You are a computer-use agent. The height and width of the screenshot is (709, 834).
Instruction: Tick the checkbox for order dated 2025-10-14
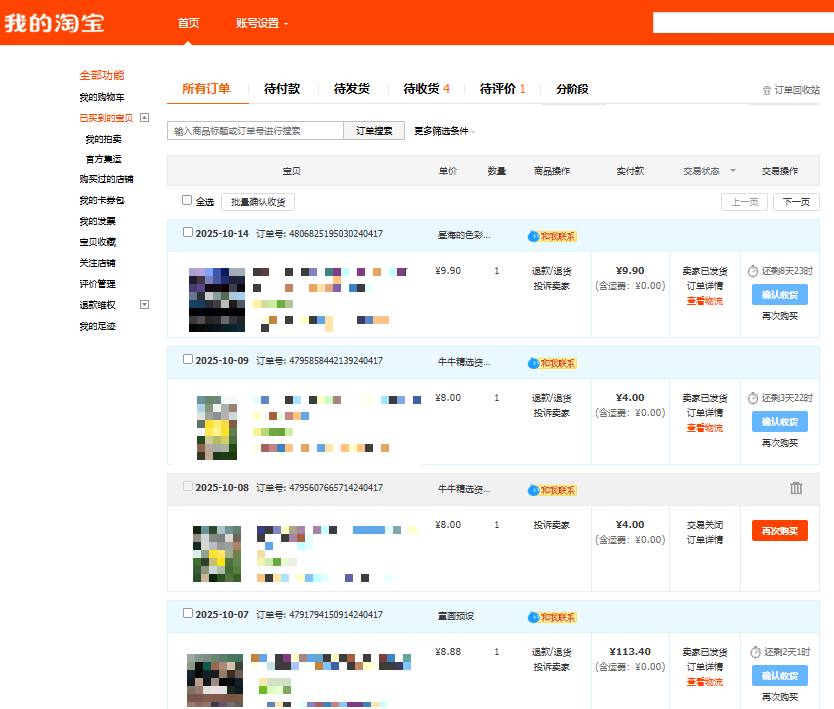(188, 233)
